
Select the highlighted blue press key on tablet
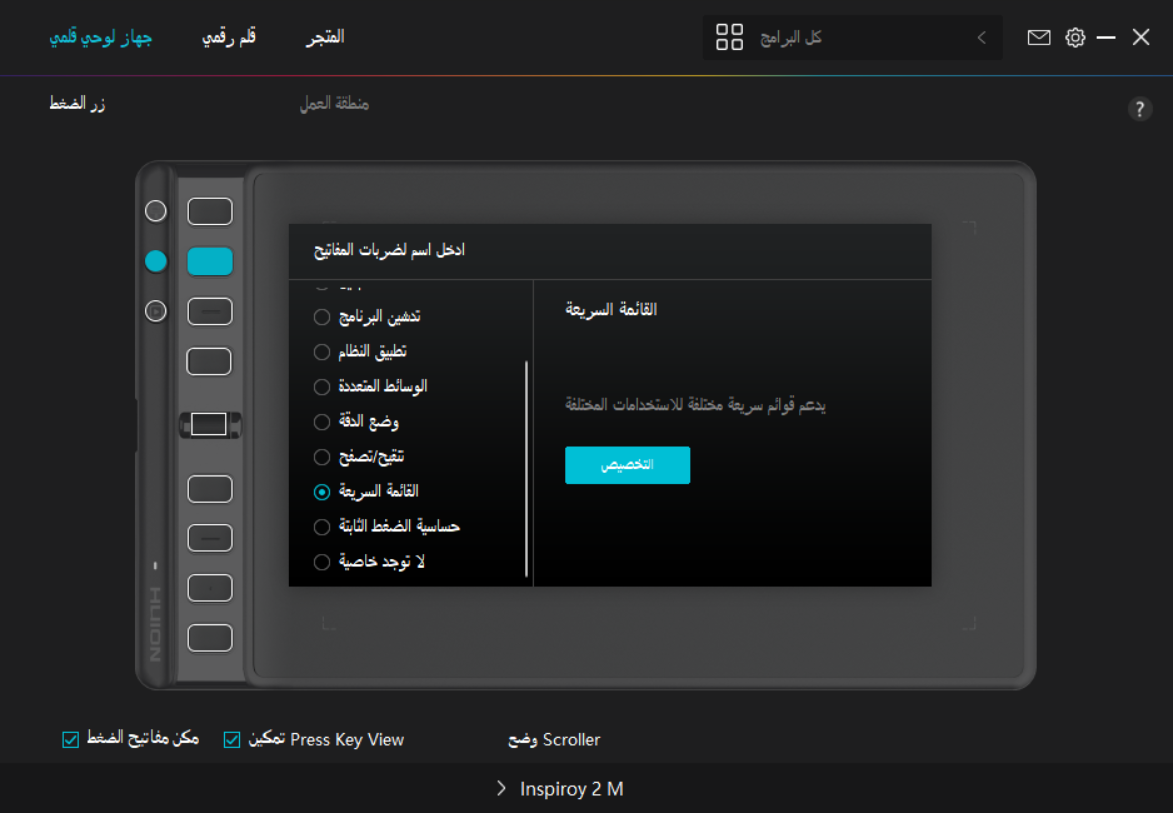click(210, 262)
